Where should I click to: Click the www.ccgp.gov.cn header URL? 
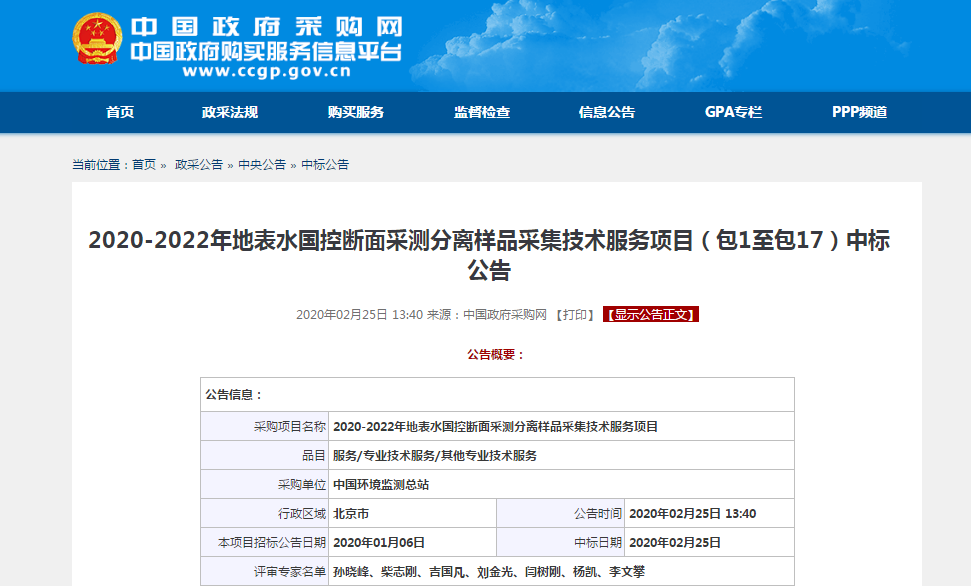(266, 71)
